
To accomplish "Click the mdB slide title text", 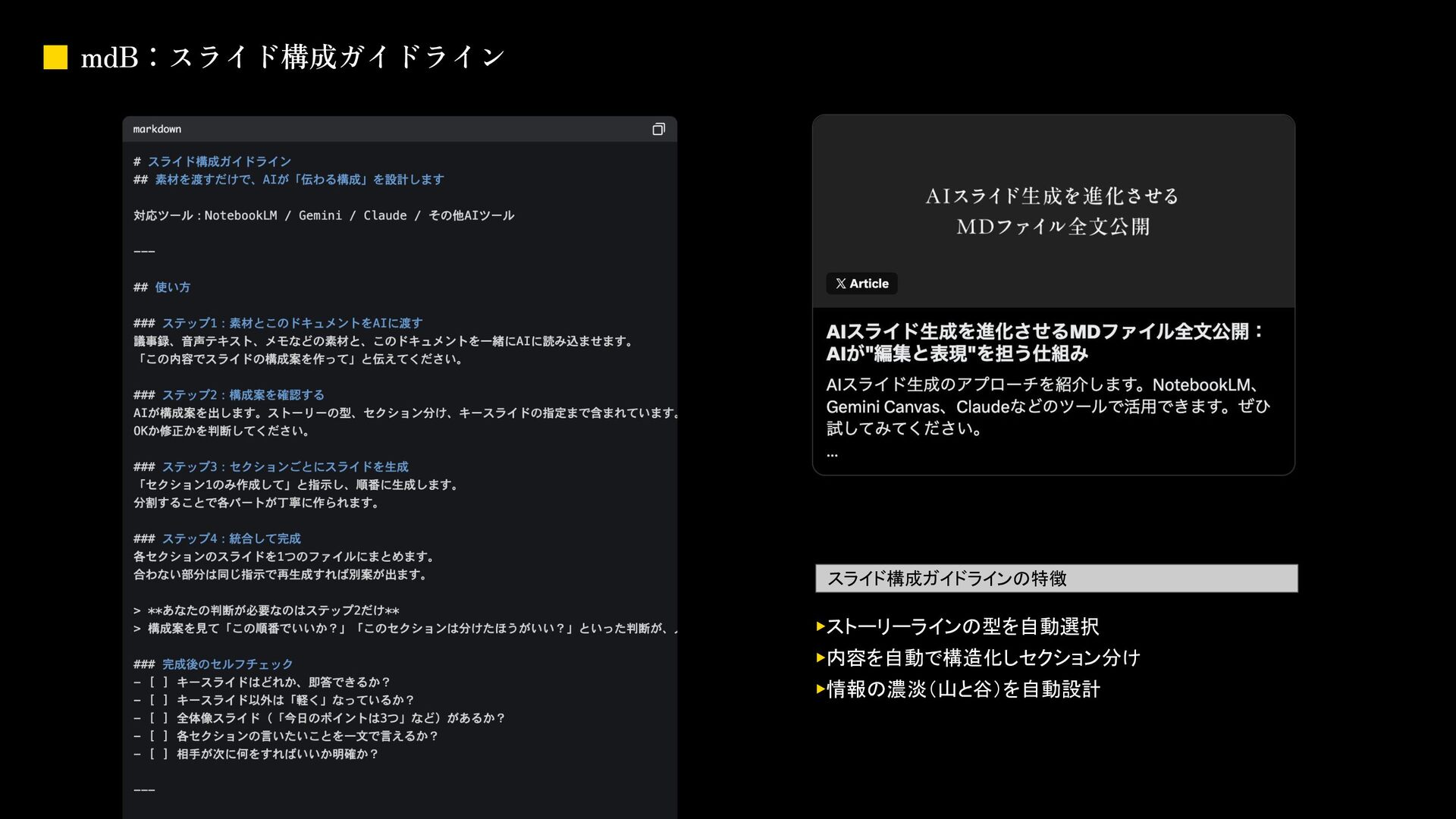I will point(292,58).
